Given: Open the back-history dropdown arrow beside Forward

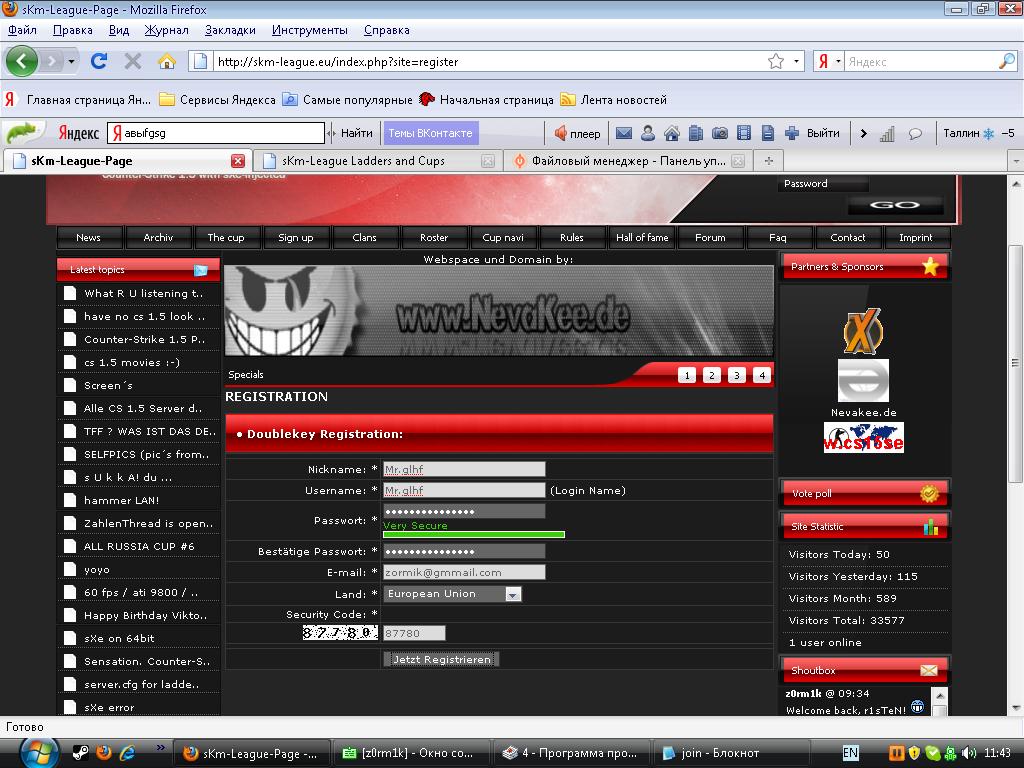Looking at the screenshot, I should coord(71,62).
